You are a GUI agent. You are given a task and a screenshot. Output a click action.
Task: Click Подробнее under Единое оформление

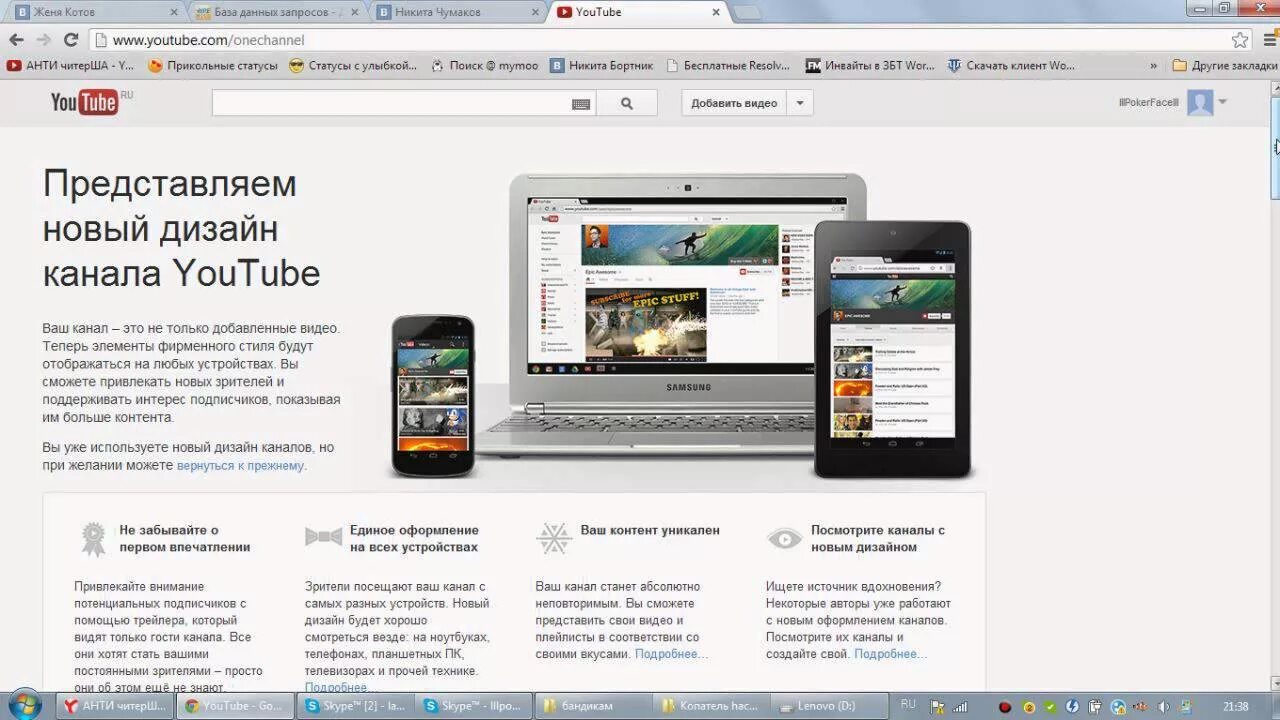pyautogui.click(x=338, y=688)
